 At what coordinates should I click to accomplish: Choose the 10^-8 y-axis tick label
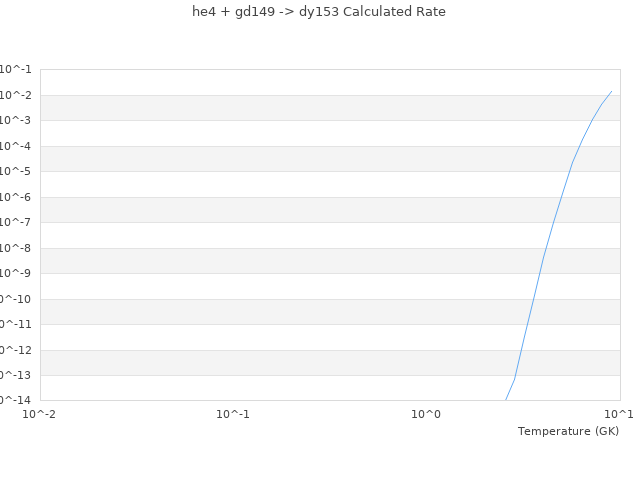pyautogui.click(x=15, y=248)
